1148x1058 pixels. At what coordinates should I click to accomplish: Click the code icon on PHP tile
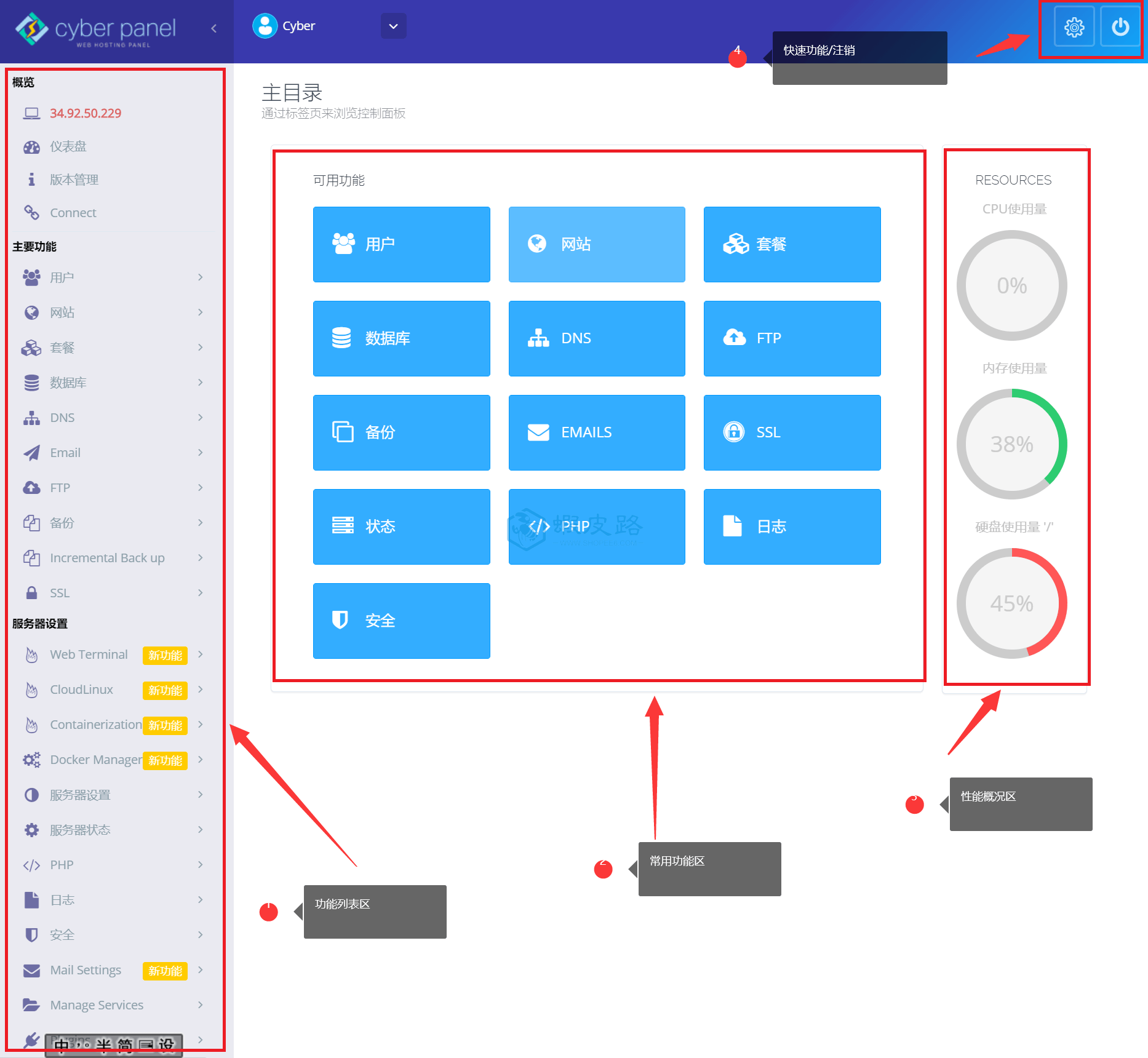click(x=539, y=527)
